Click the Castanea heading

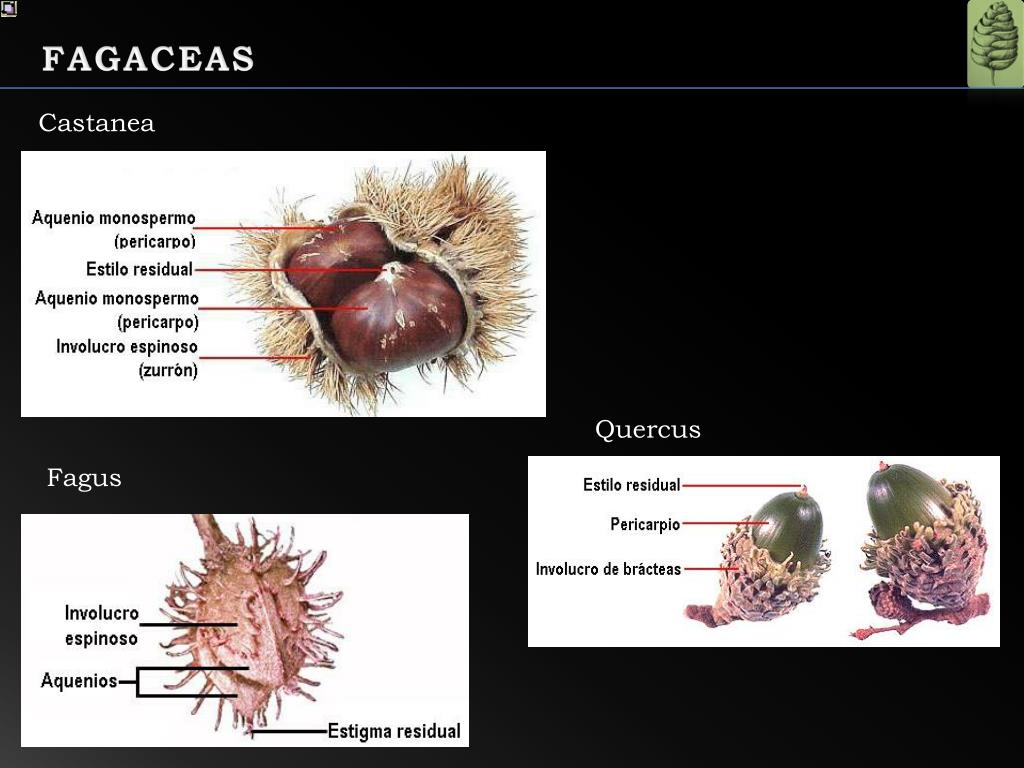[97, 123]
